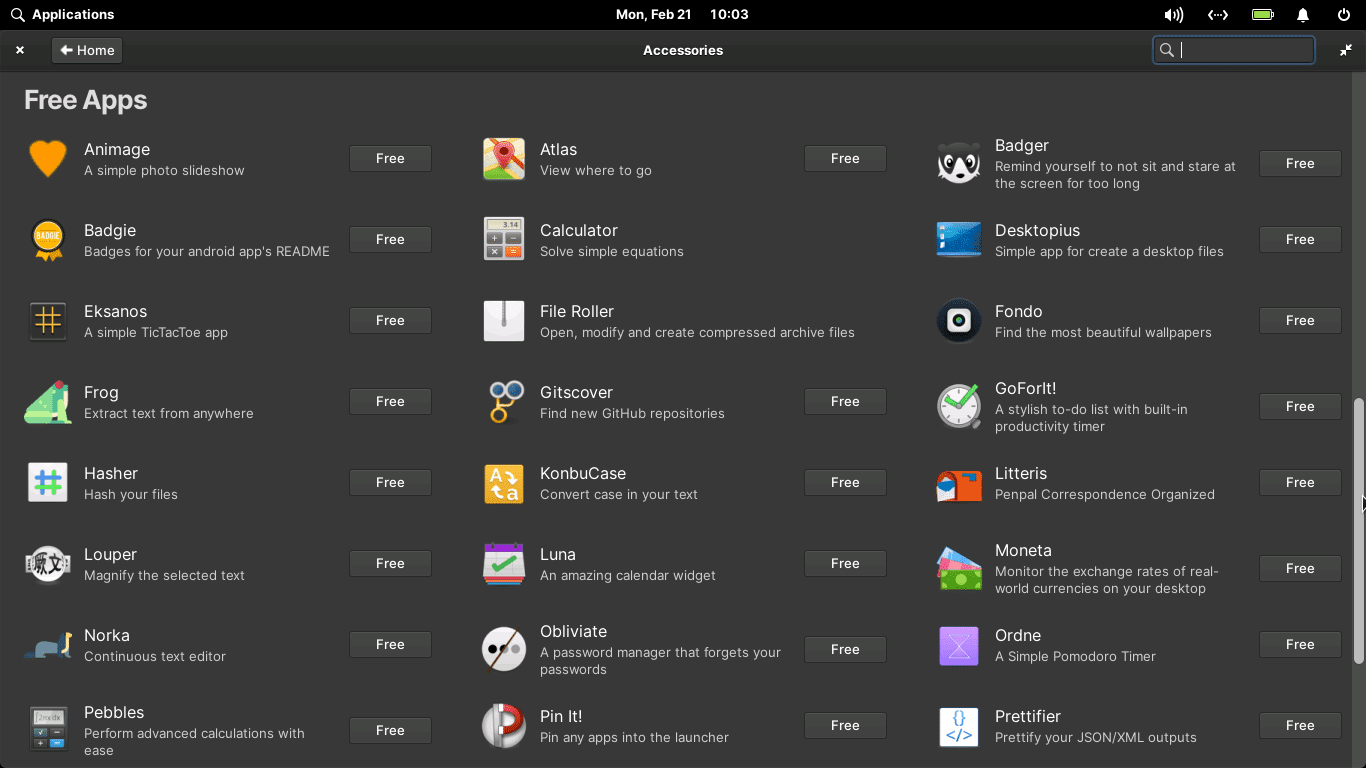
Task: Open the Applications menu
Action: click(x=62, y=14)
